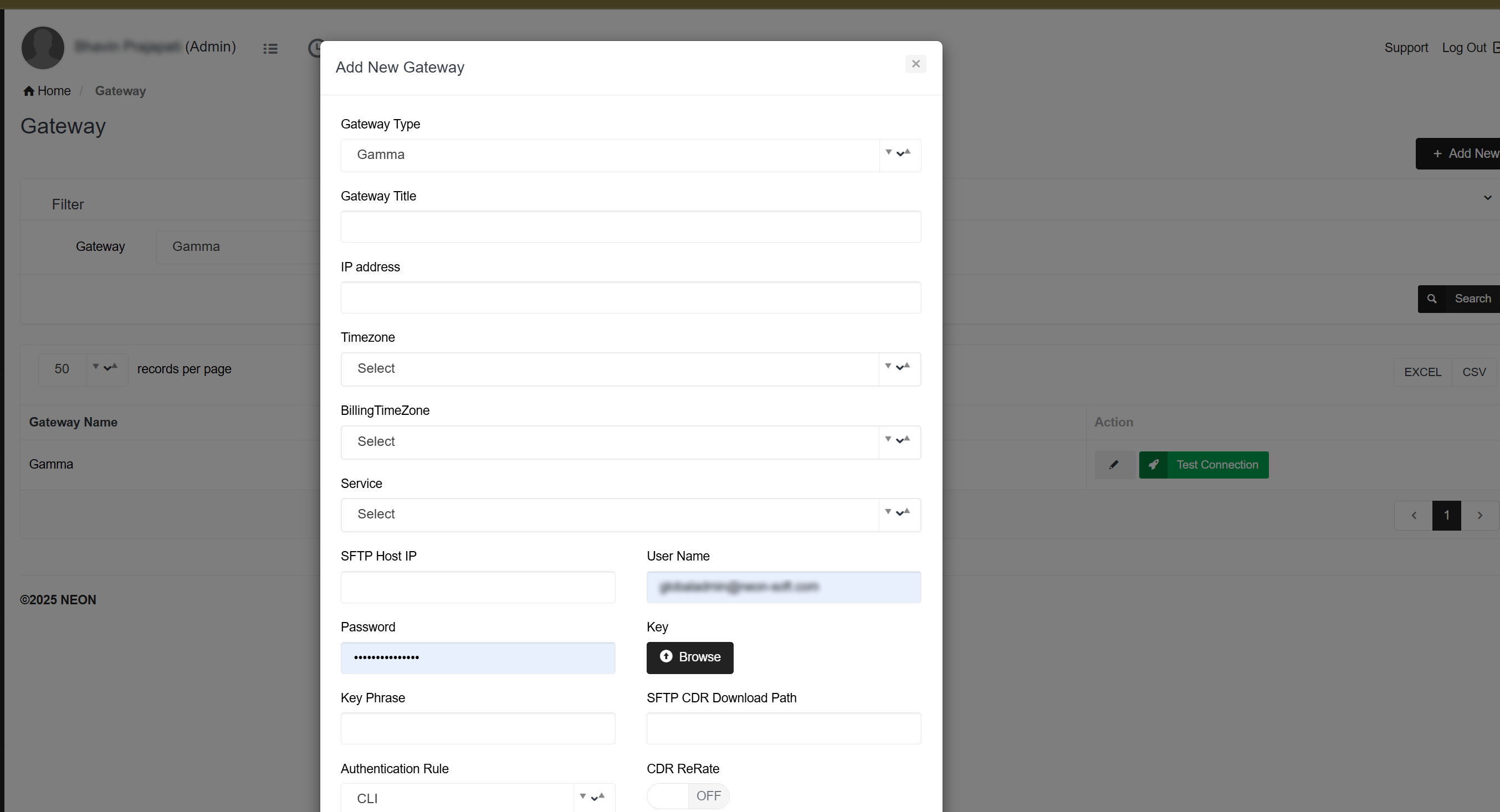This screenshot has height=812, width=1500.
Task: Export table via EXCEL button
Action: [x=1422, y=372]
